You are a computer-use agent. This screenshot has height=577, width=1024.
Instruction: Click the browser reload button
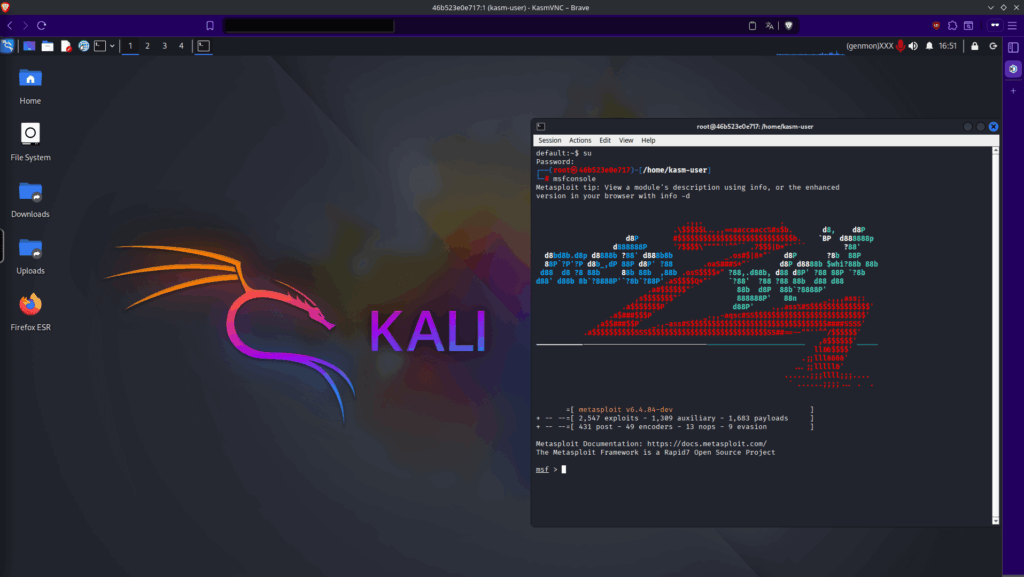40,25
